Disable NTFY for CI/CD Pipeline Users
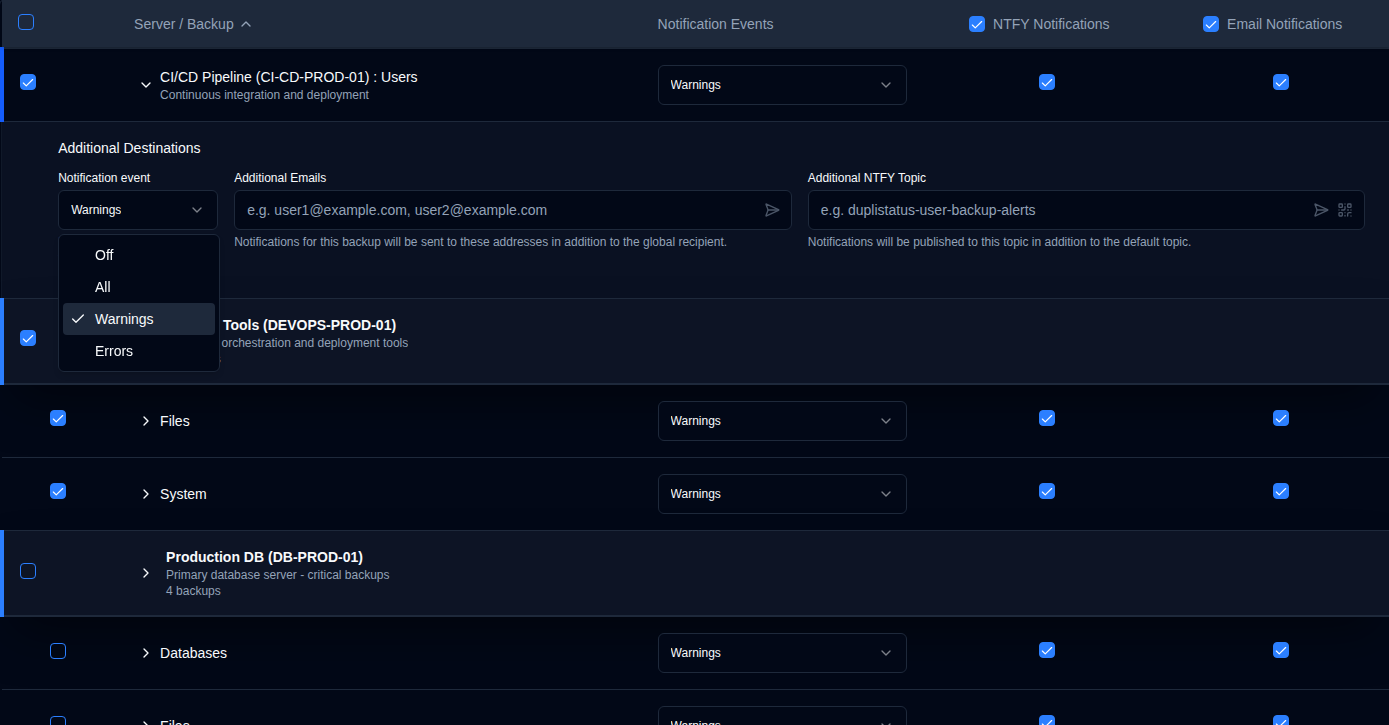The width and height of the screenshot is (1389, 725). 1047,82
